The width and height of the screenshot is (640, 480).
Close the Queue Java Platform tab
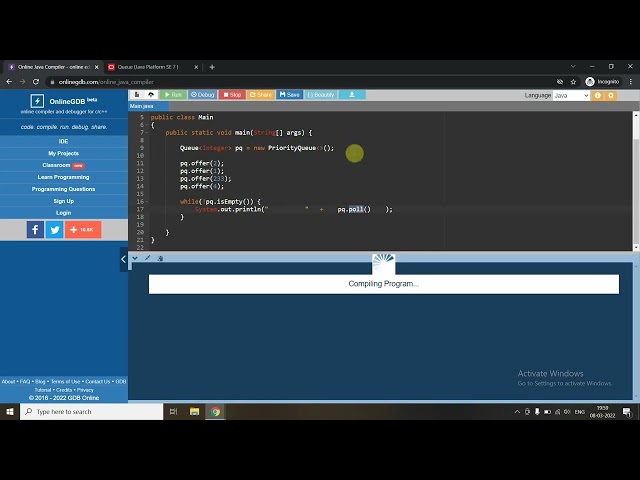pyautogui.click(x=196, y=67)
